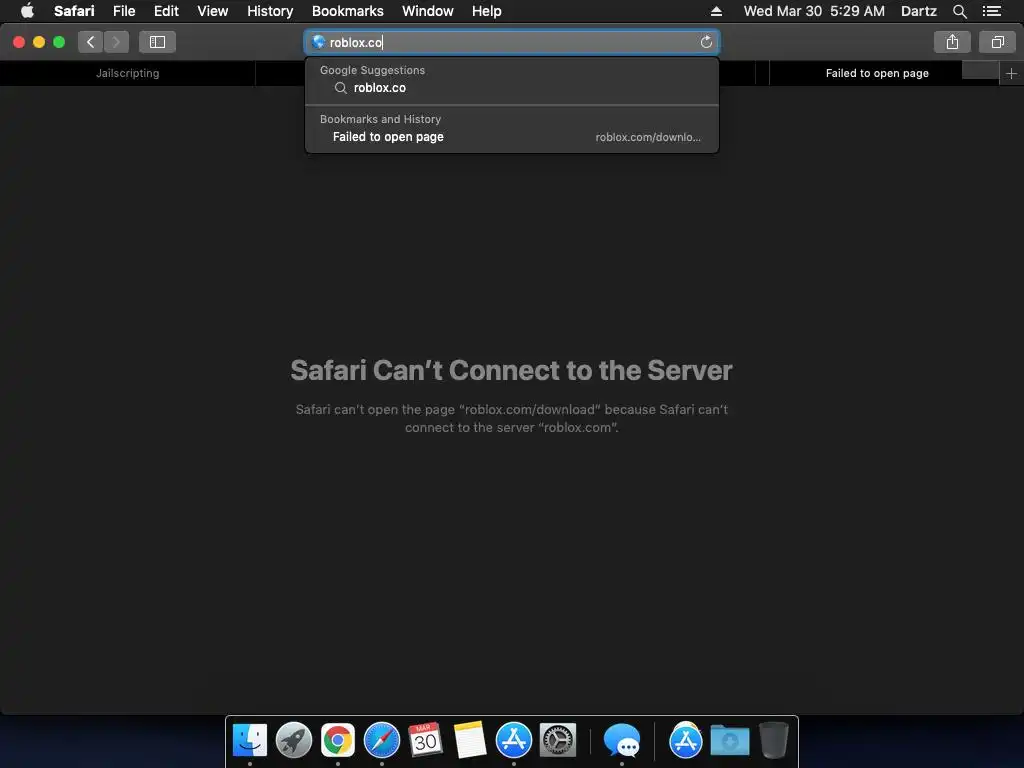
Task: Open the chat bubbles app in Dock
Action: pyautogui.click(x=622, y=740)
